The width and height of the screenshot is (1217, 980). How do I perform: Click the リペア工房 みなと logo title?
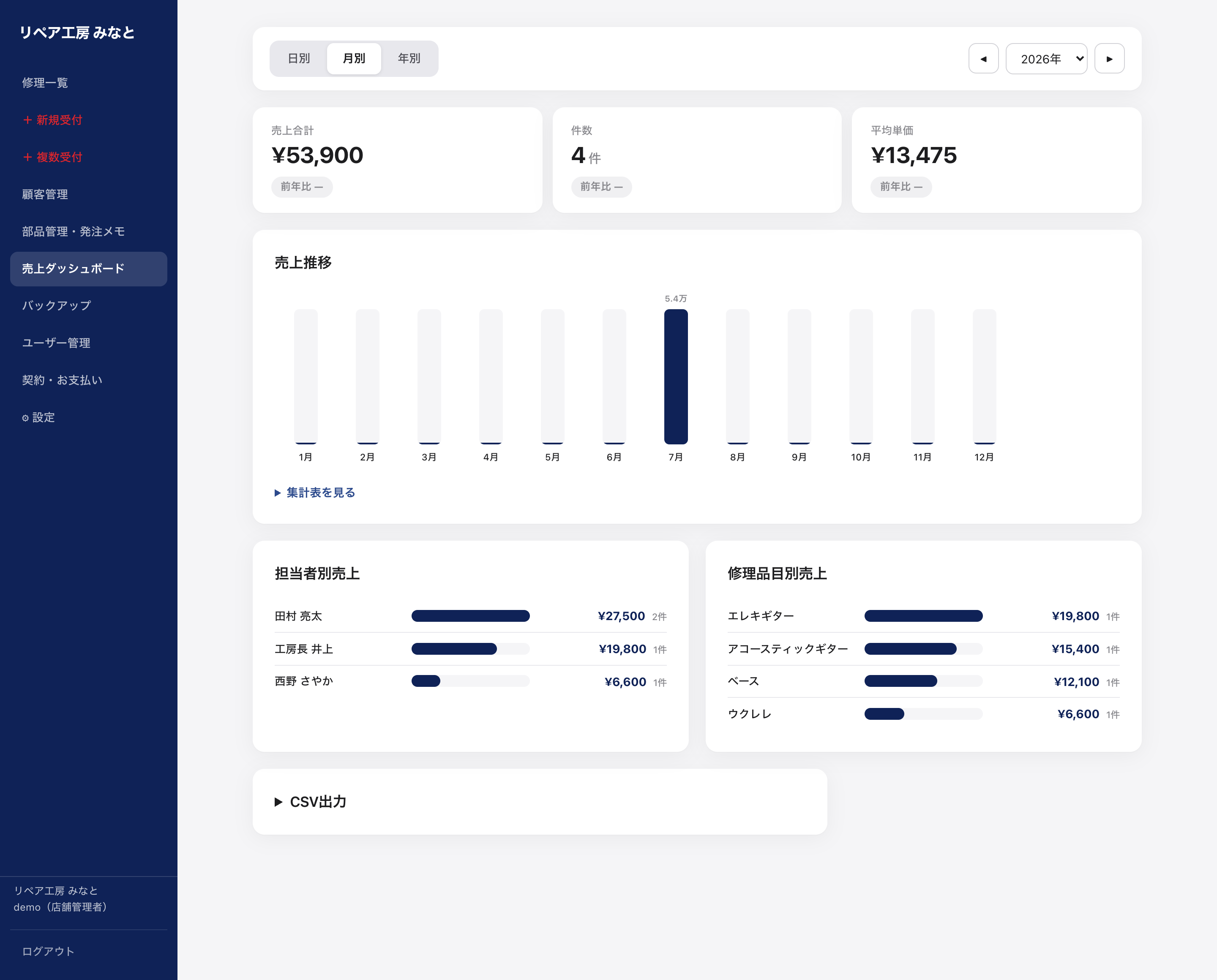77,33
